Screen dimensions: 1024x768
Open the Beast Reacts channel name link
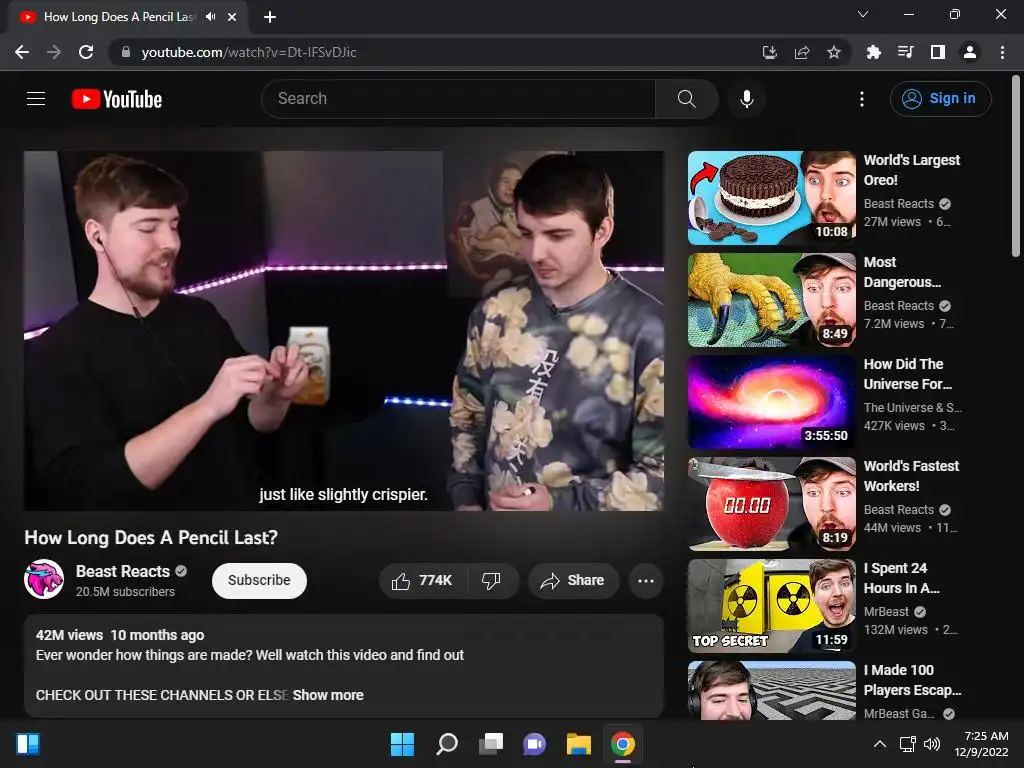click(123, 571)
